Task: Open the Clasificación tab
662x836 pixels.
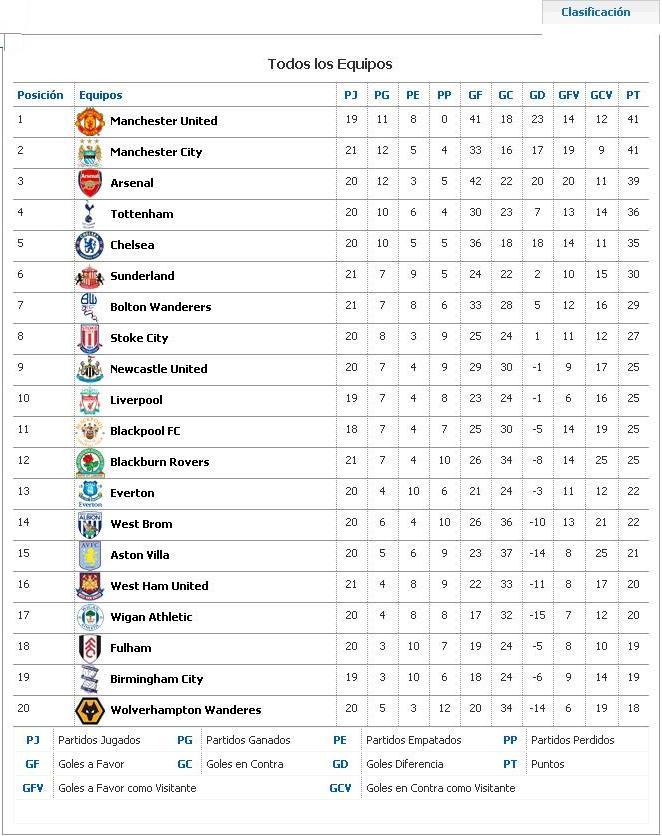Action: coord(595,12)
